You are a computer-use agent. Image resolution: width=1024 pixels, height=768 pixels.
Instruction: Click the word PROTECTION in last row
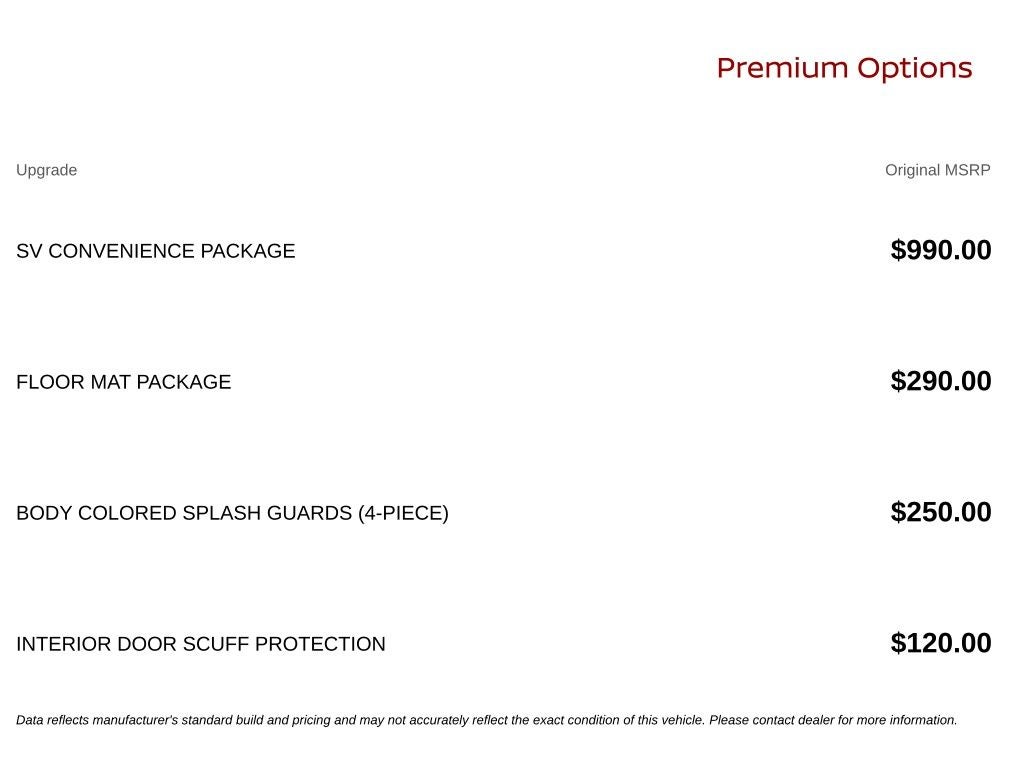point(320,644)
